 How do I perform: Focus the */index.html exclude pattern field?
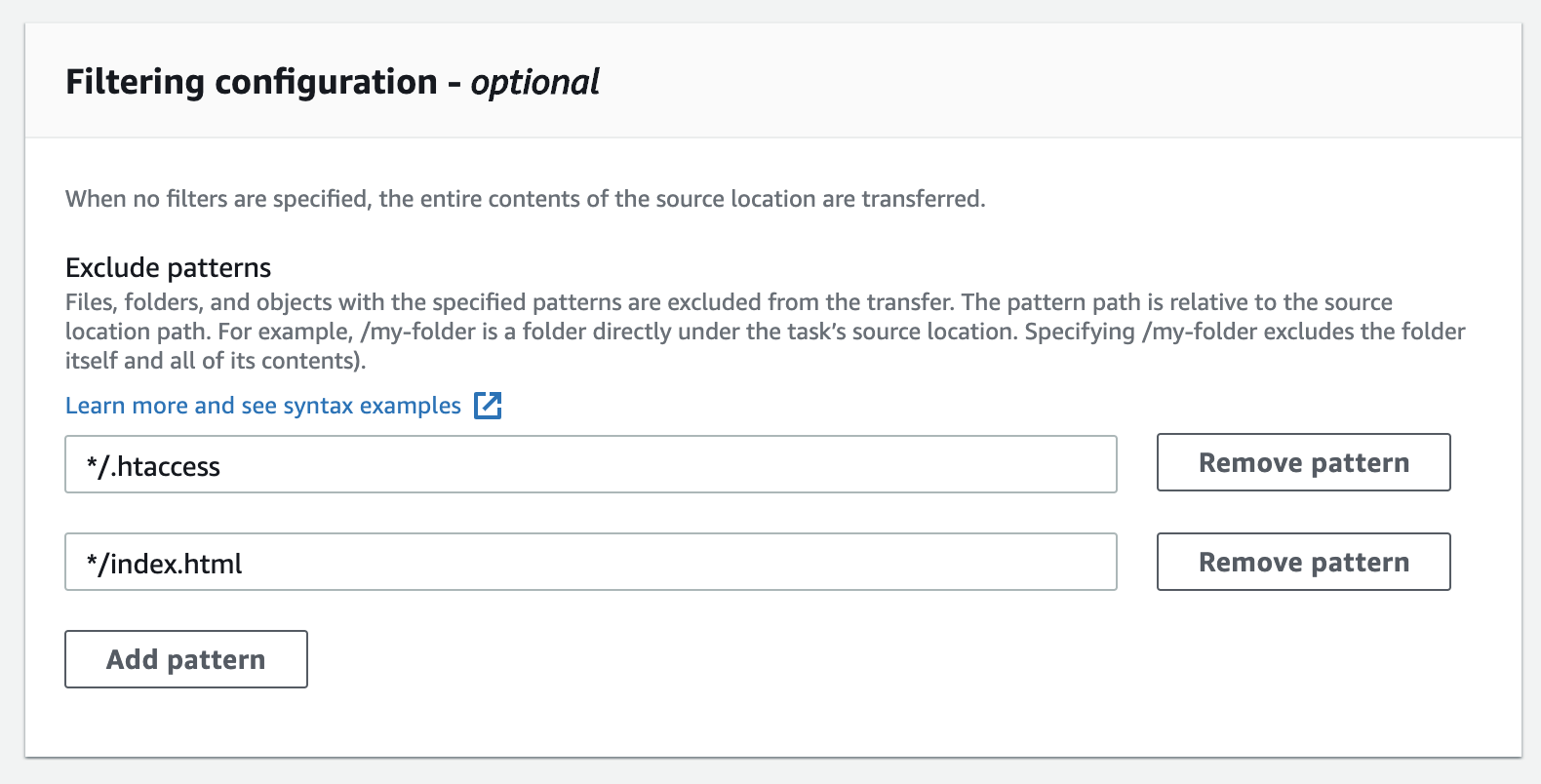coord(591,562)
